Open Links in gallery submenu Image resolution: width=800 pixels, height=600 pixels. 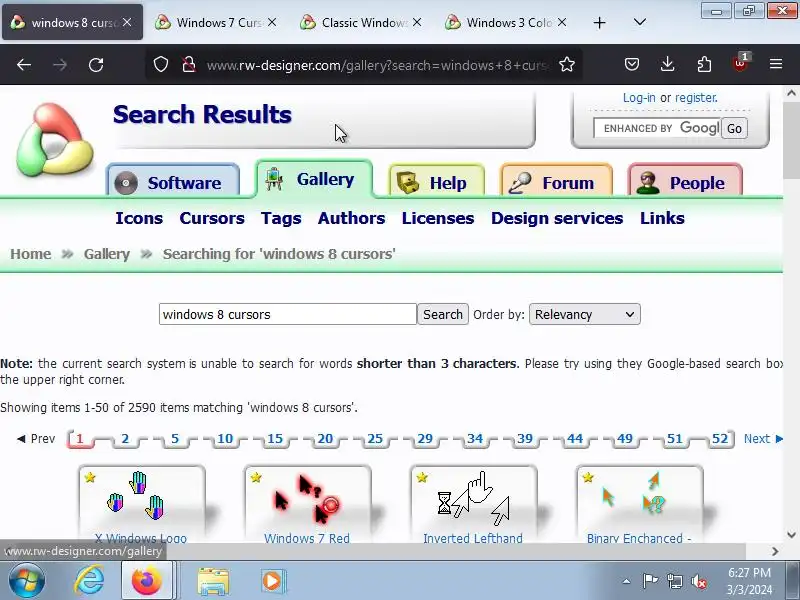point(662,218)
